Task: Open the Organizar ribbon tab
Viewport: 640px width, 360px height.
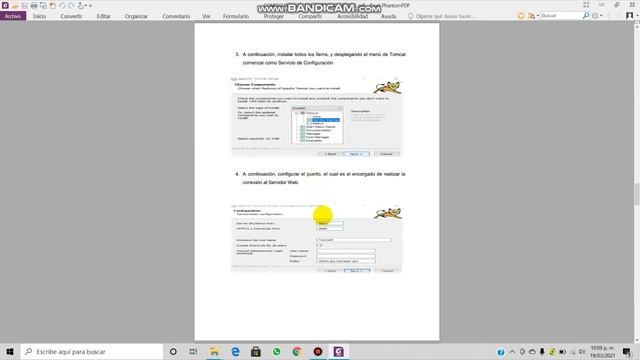Action: coord(136,16)
